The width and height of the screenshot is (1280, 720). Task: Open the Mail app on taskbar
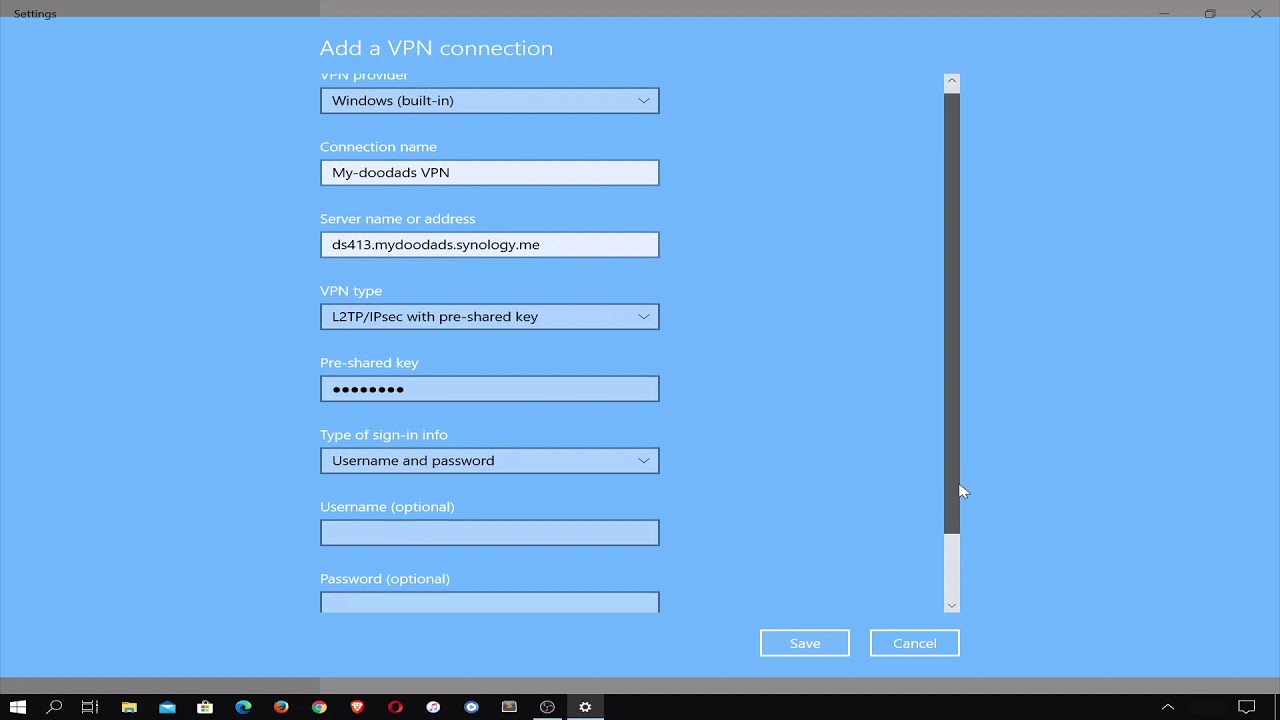(x=167, y=707)
